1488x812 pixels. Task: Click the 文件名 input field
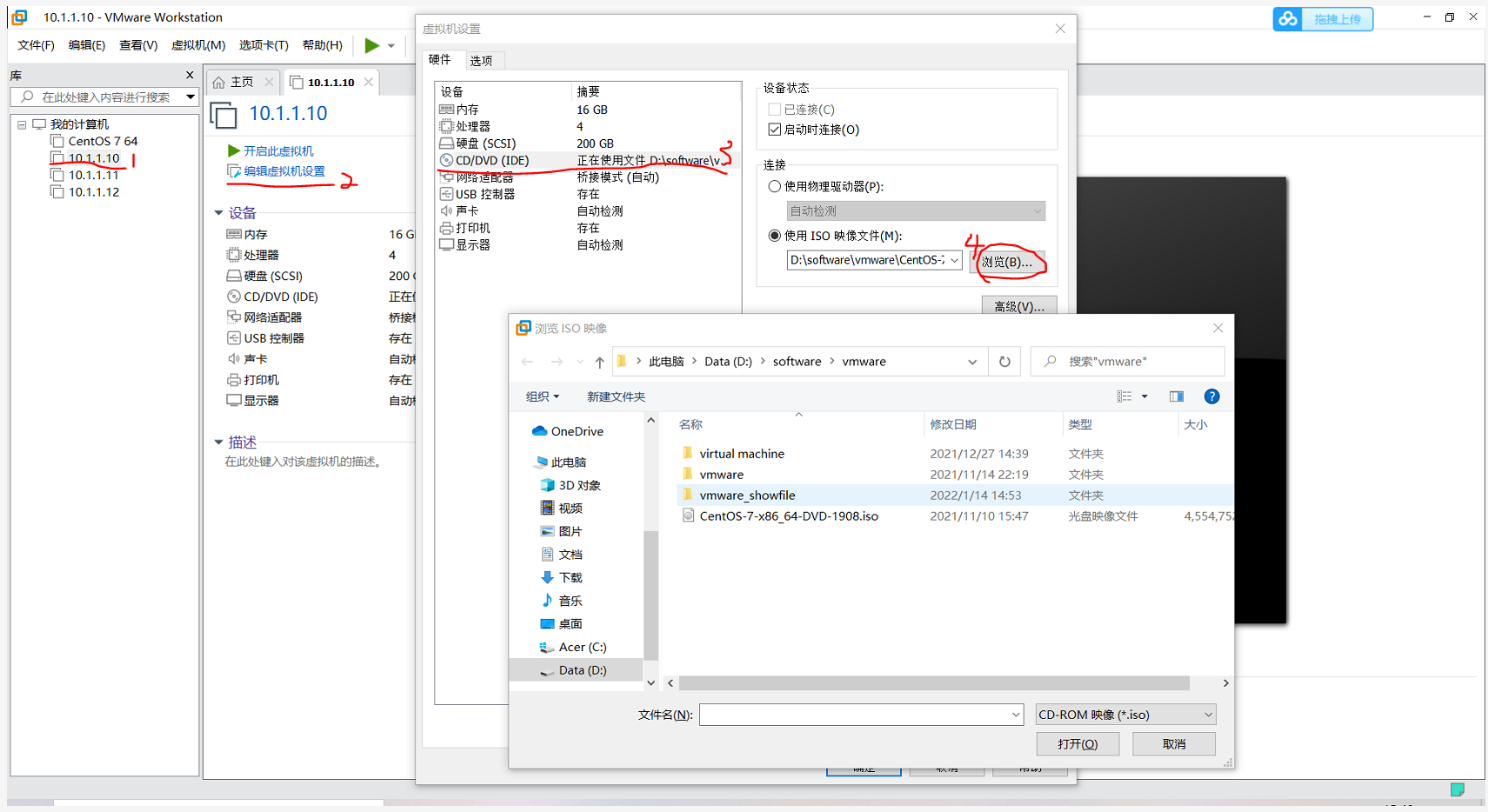861,715
